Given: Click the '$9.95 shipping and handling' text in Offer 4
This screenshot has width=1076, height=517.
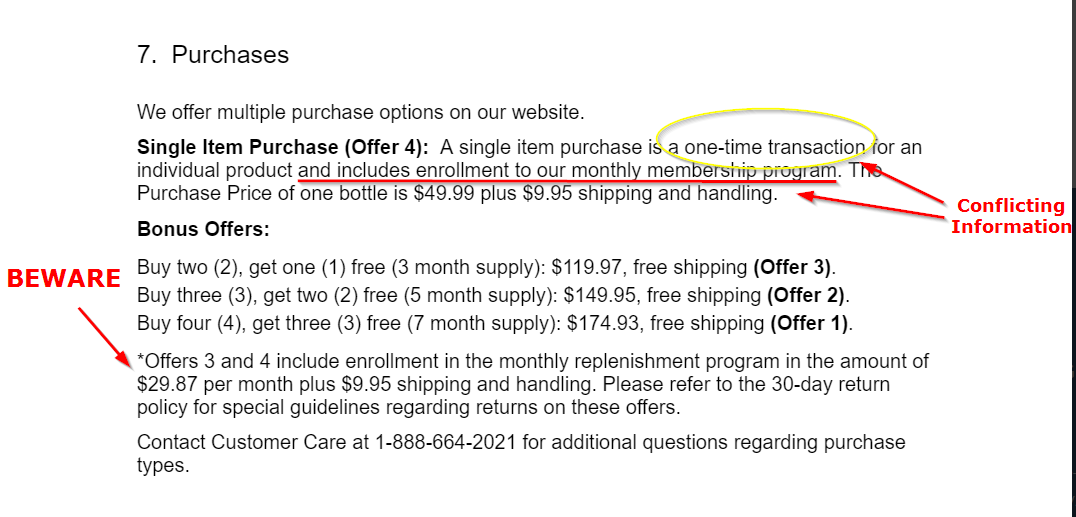Looking at the screenshot, I should tap(648, 194).
